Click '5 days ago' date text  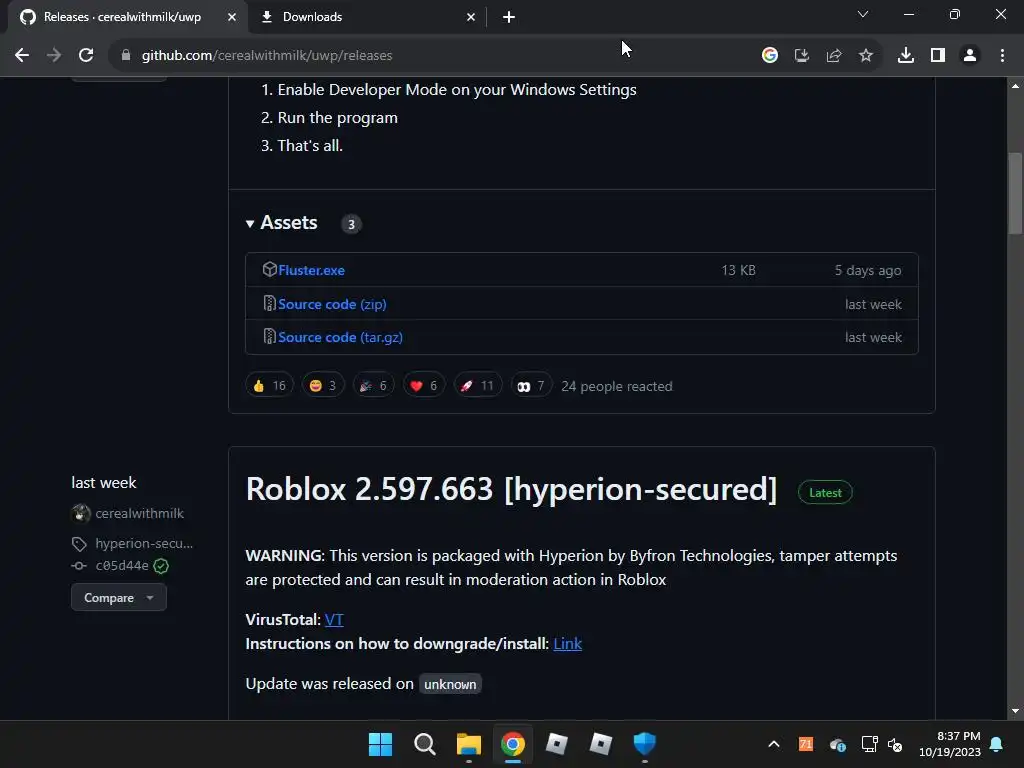point(868,270)
